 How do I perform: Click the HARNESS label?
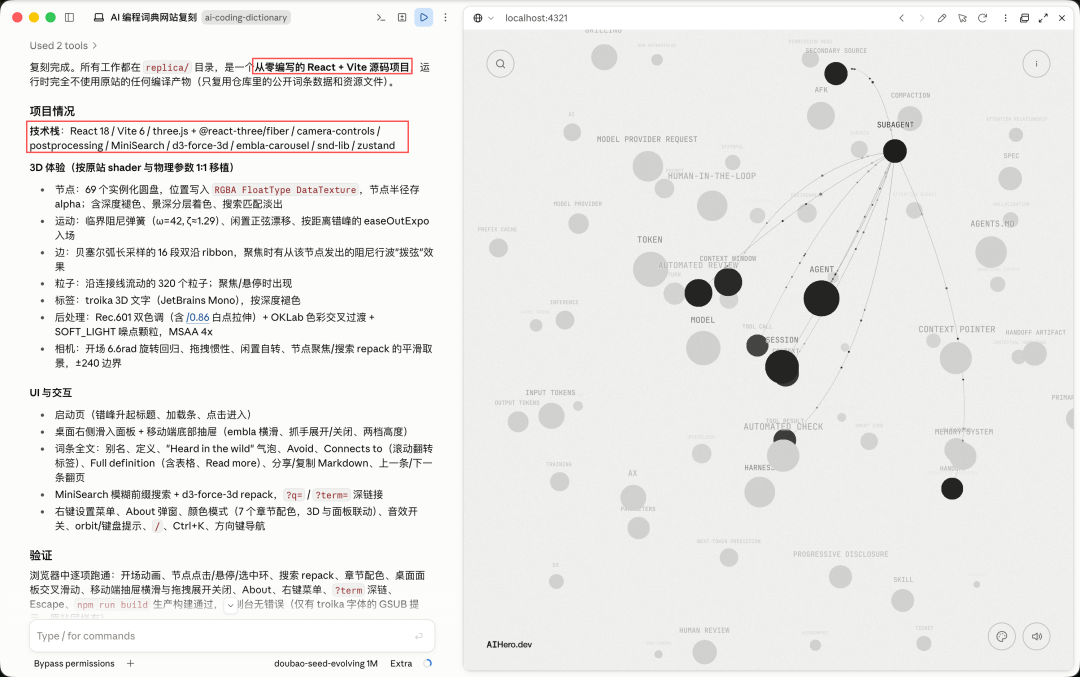click(759, 468)
